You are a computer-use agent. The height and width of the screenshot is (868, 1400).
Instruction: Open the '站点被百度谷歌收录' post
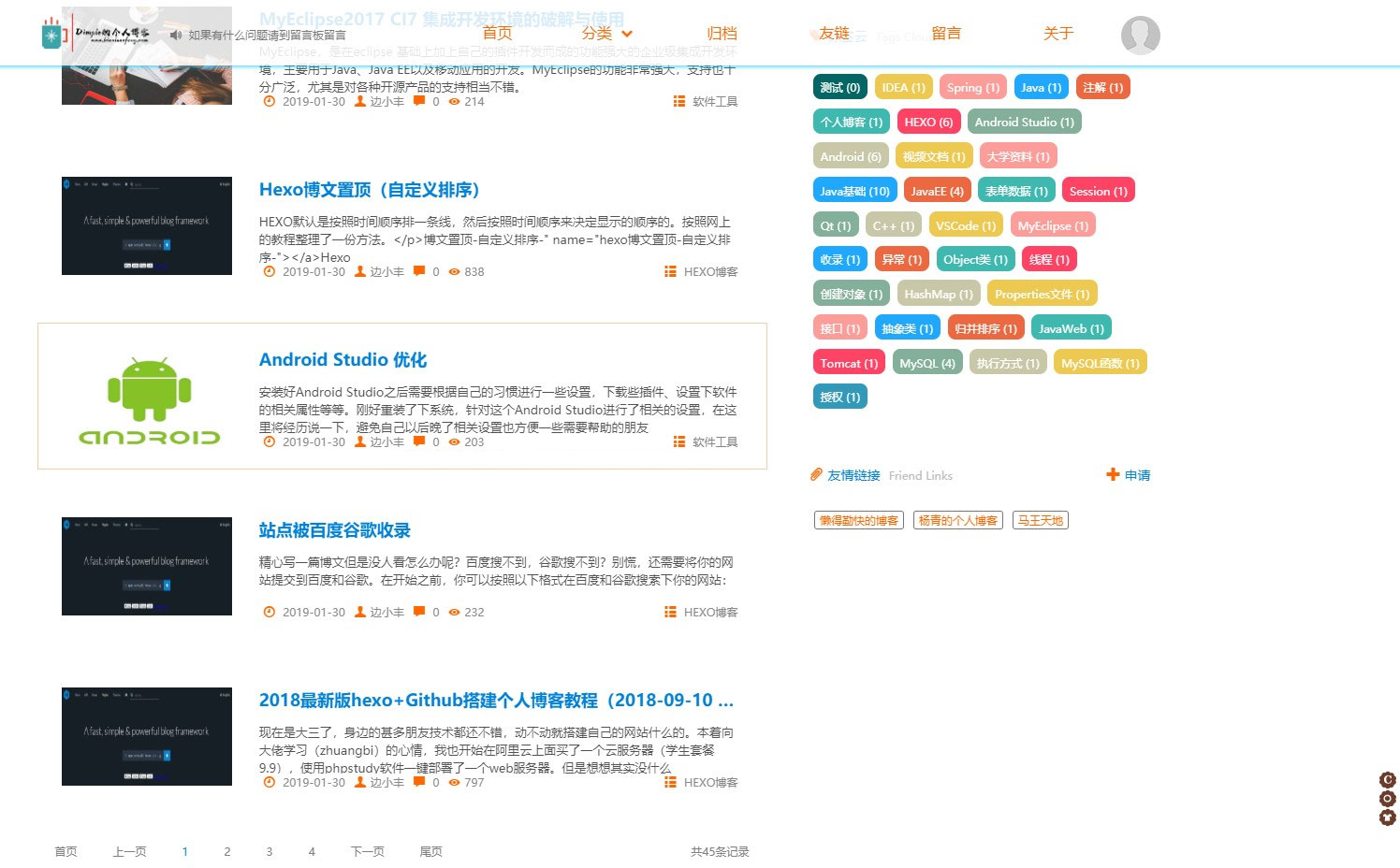click(334, 530)
